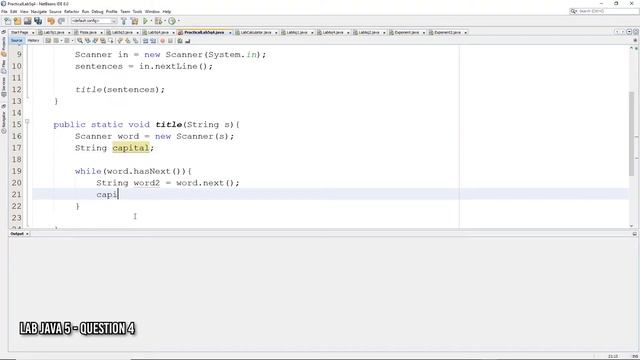Click the Comment icon in editor toolbar

(180, 41)
